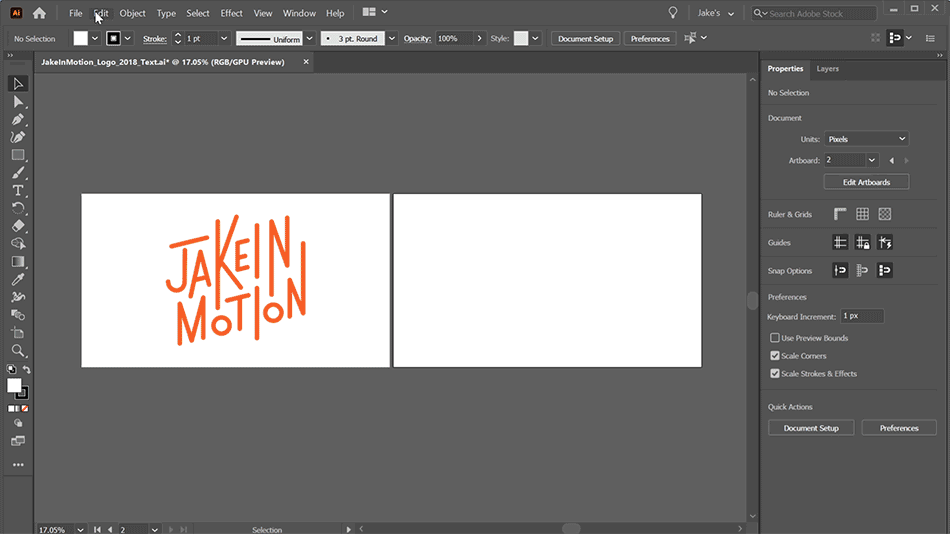
Task: Go to next artboard arrow in status bar
Action: pyautogui.click(x=171, y=529)
